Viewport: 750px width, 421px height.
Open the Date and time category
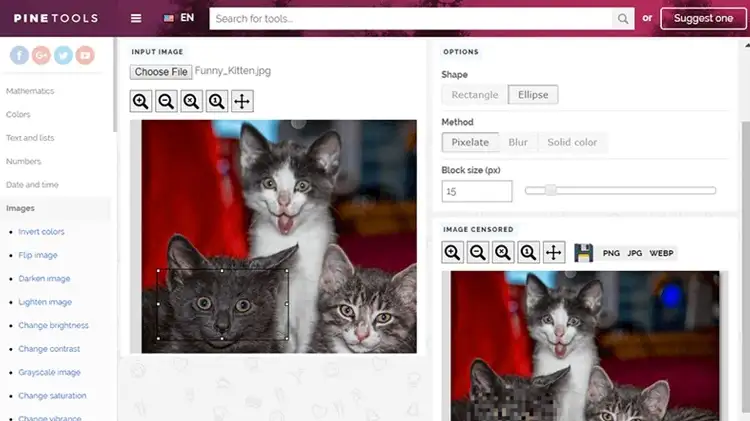pos(32,185)
